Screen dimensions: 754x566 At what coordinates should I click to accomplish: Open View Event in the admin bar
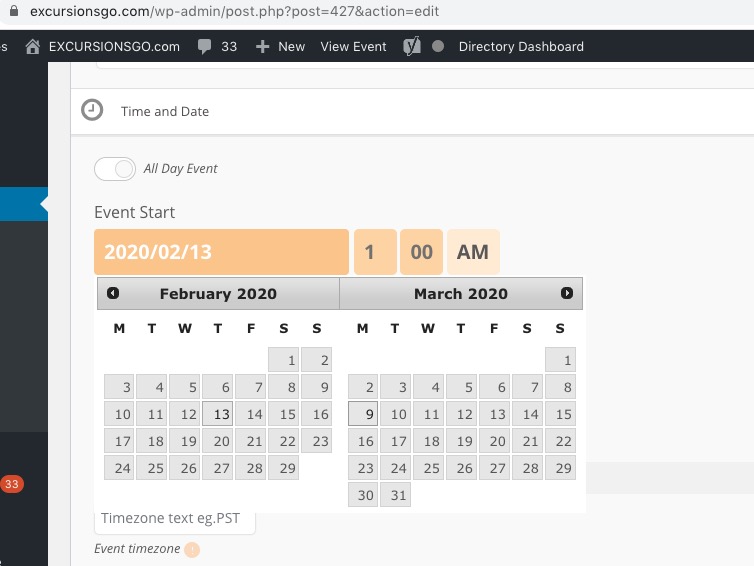[353, 46]
